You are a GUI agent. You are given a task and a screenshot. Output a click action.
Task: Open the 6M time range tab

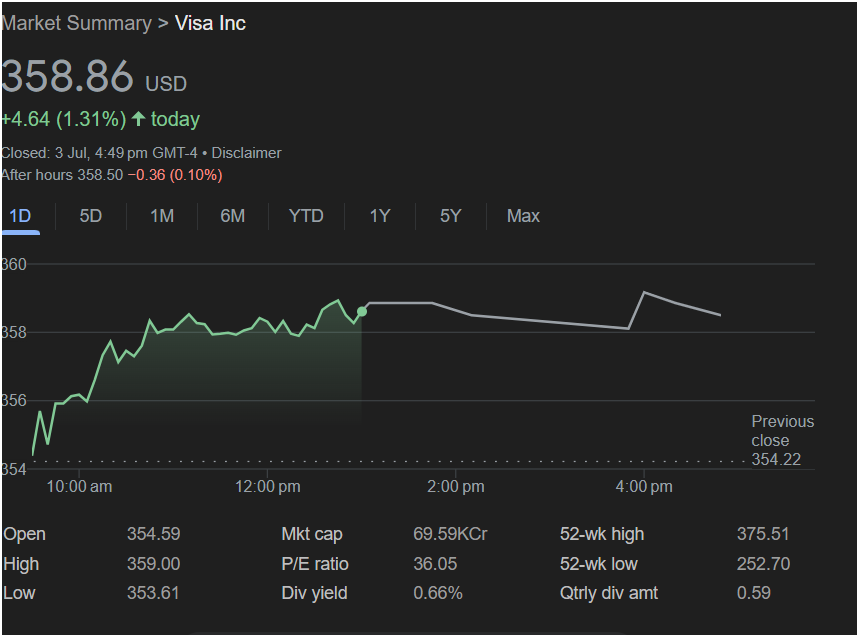pos(233,216)
